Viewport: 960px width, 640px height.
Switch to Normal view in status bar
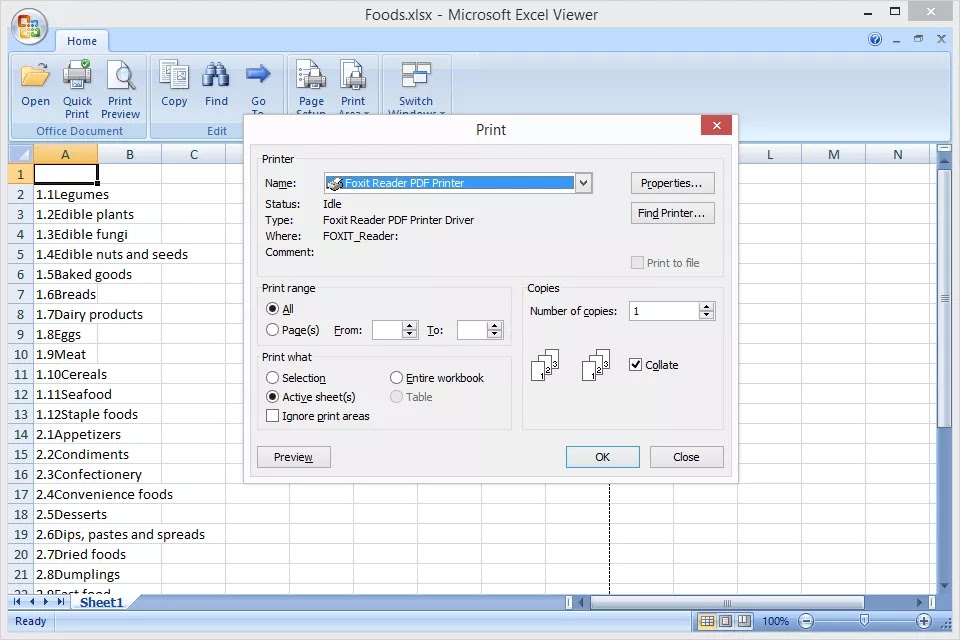(x=707, y=621)
